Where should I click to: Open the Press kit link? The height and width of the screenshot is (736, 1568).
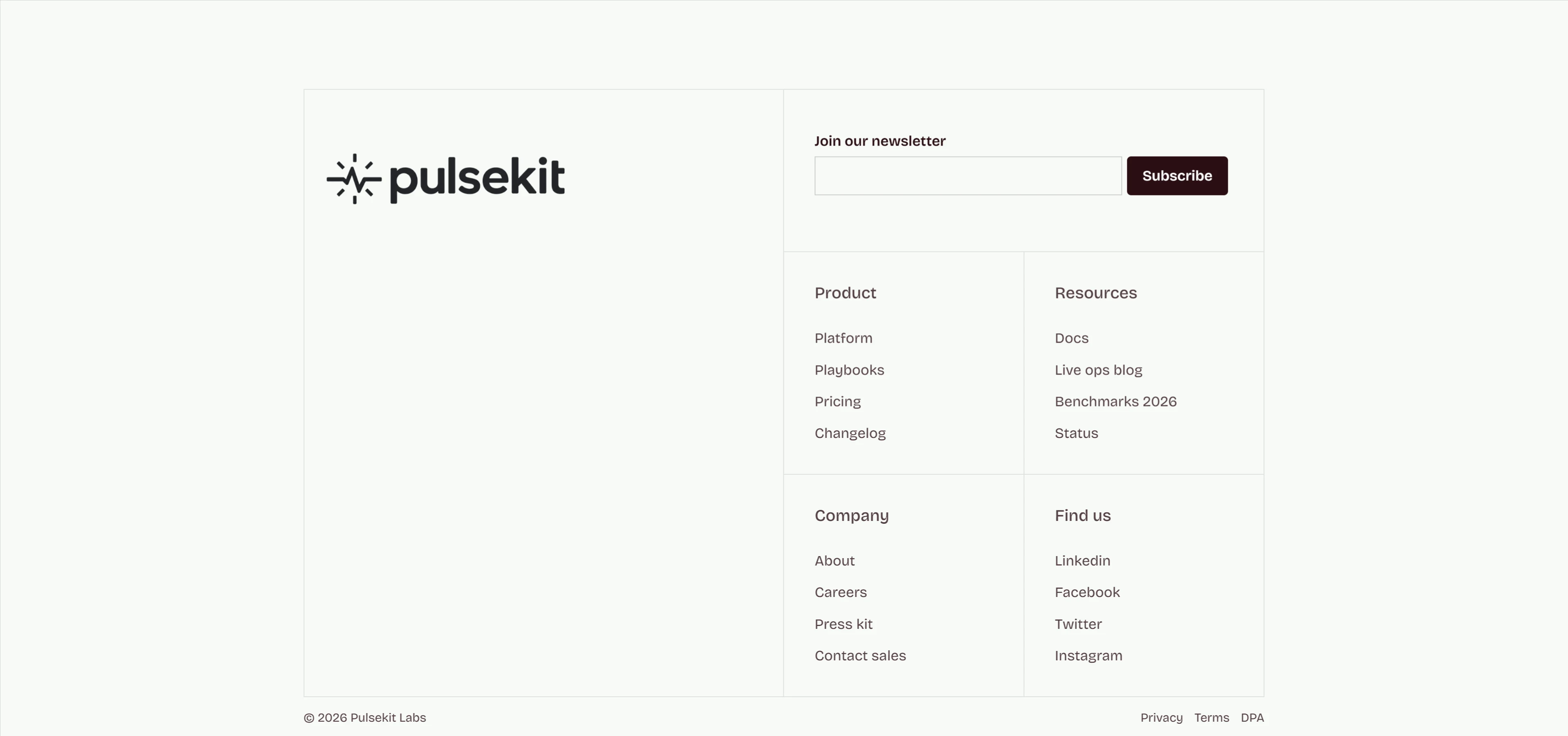843,624
